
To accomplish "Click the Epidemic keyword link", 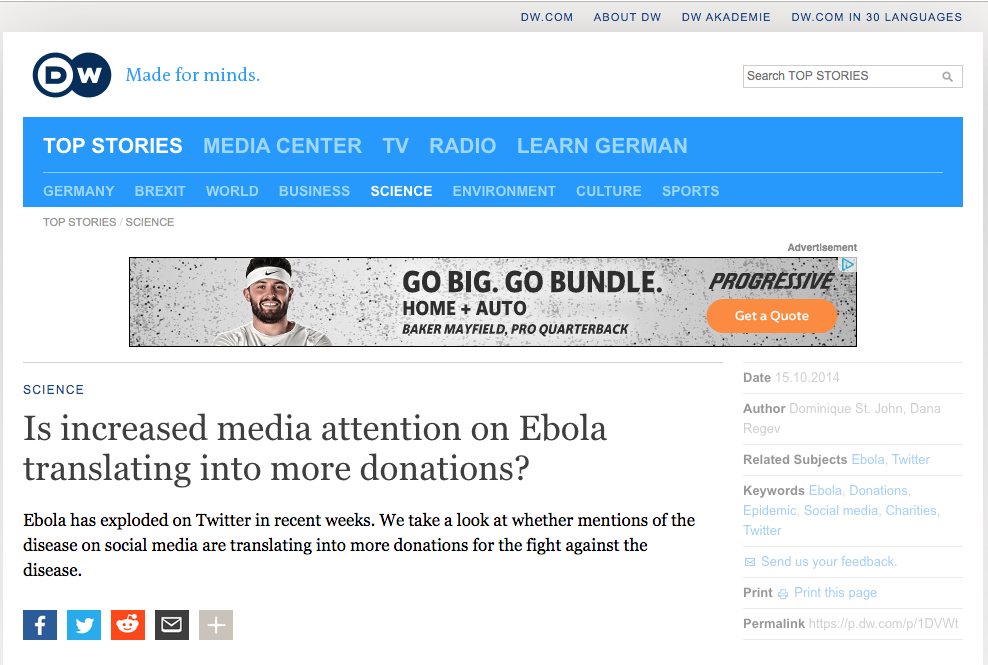I will (769, 511).
